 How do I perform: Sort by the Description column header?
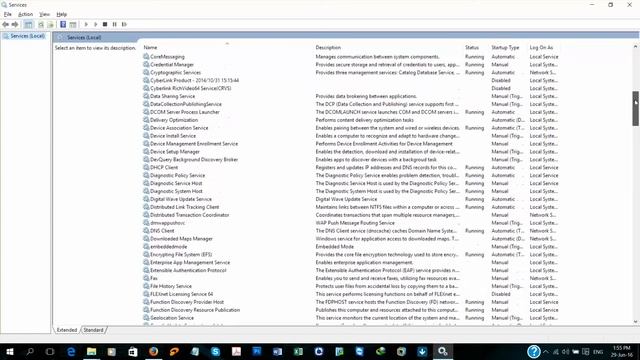point(328,47)
